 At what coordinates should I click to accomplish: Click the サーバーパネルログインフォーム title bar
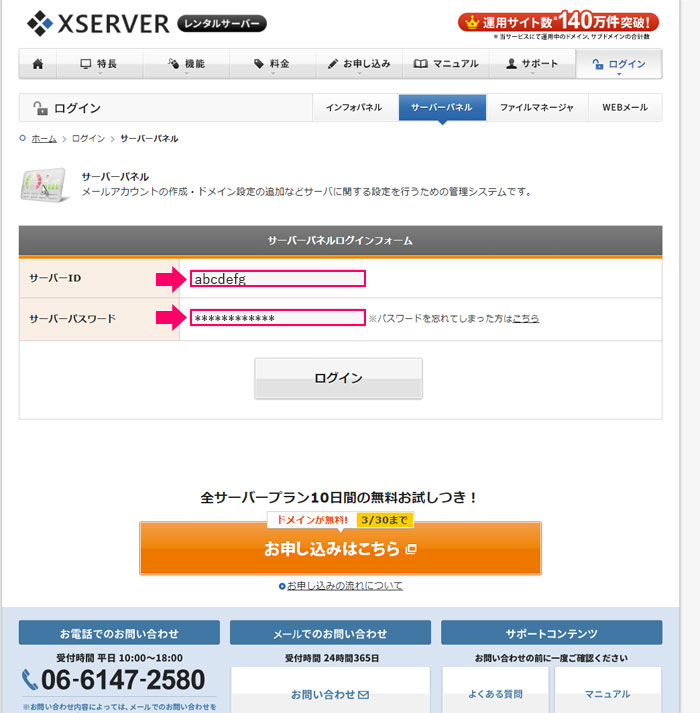click(340, 241)
